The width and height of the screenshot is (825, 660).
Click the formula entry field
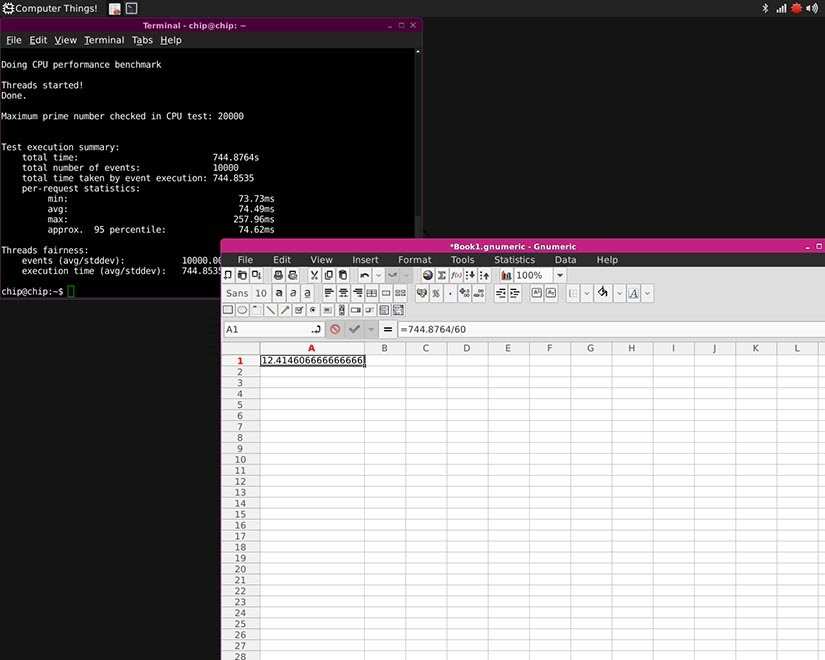pos(600,328)
